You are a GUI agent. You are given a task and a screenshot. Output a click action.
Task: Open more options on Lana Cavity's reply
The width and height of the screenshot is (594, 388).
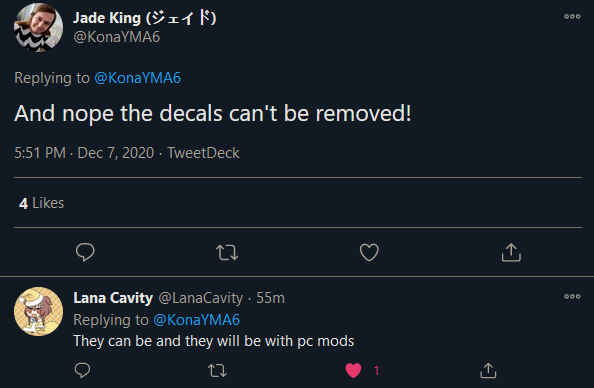572,296
